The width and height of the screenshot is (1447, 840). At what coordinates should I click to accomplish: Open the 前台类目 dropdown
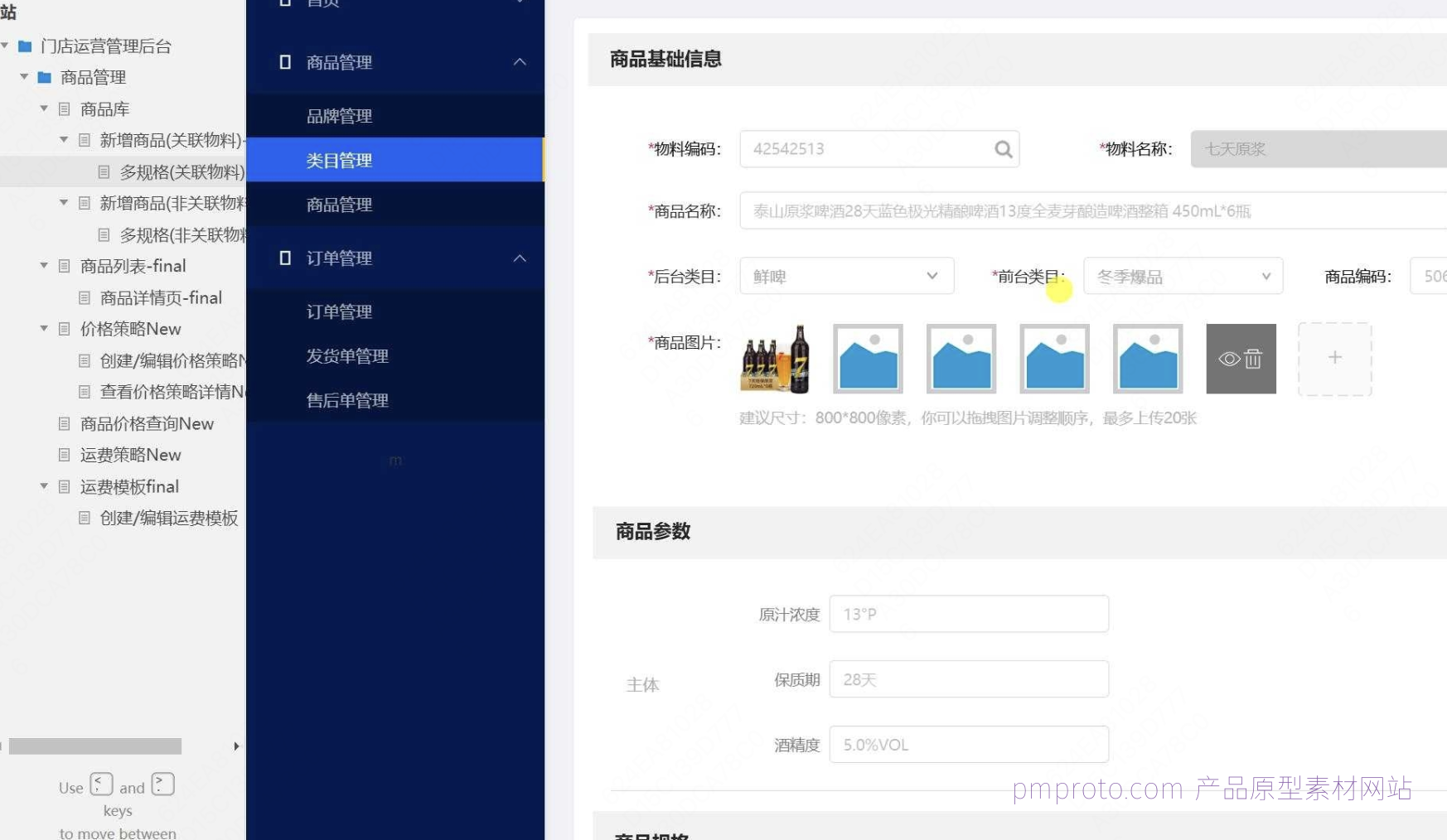pos(1183,276)
